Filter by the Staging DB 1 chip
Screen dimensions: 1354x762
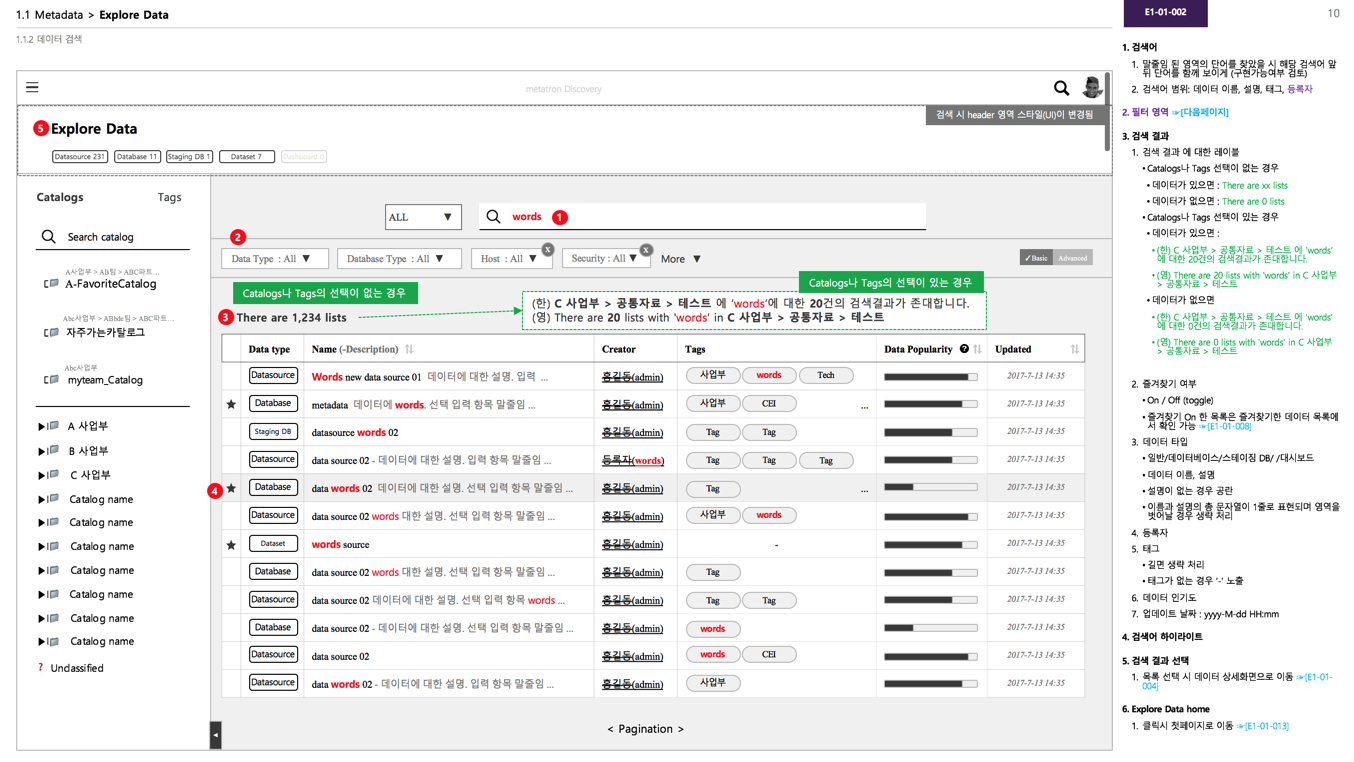[x=189, y=157]
